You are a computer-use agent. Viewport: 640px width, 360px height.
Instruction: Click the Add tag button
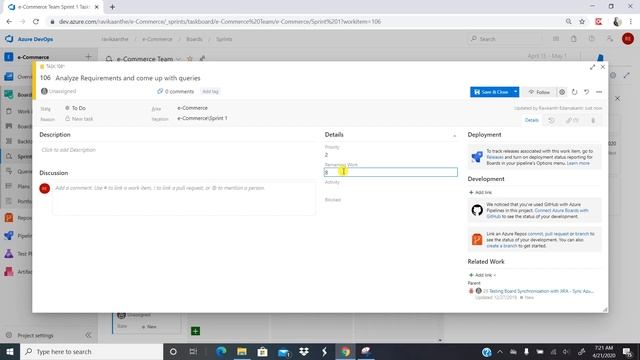210,91
